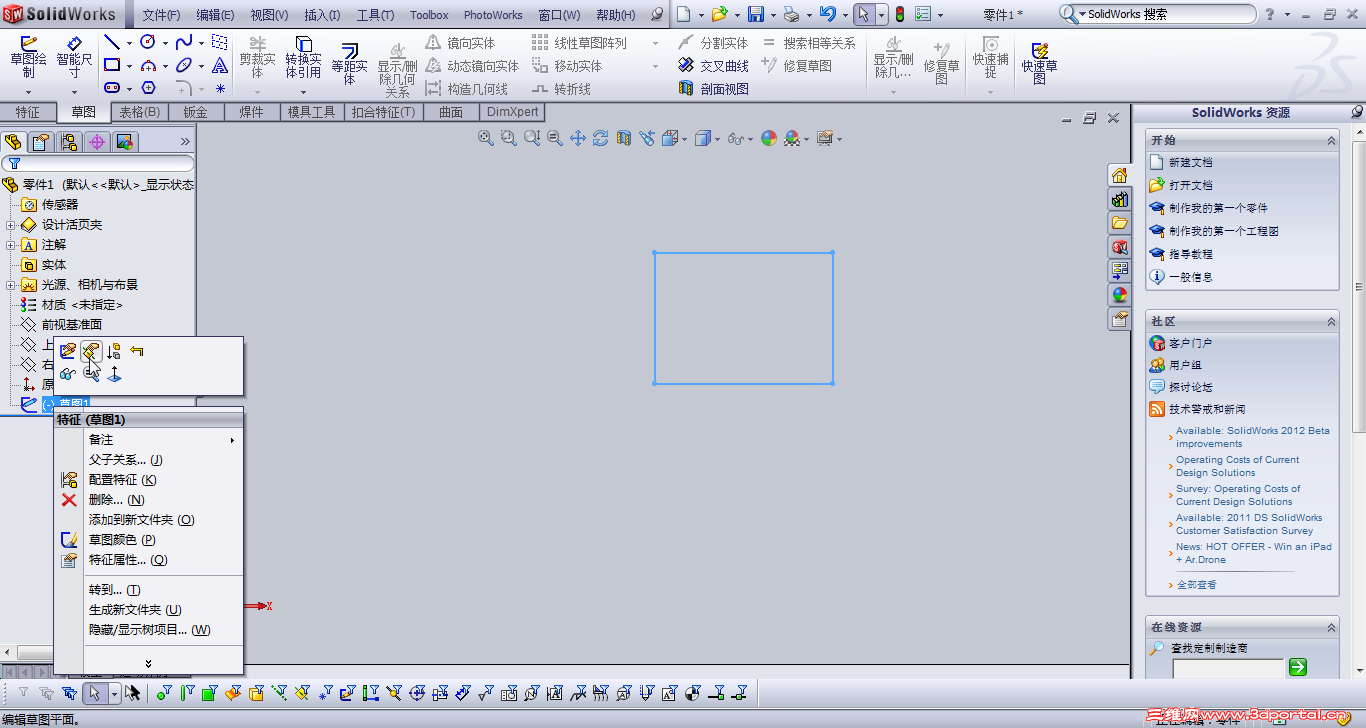The width and height of the screenshot is (1366, 728).
Task: Expand the 设计活页夹 tree node
Action: click(x=10, y=225)
